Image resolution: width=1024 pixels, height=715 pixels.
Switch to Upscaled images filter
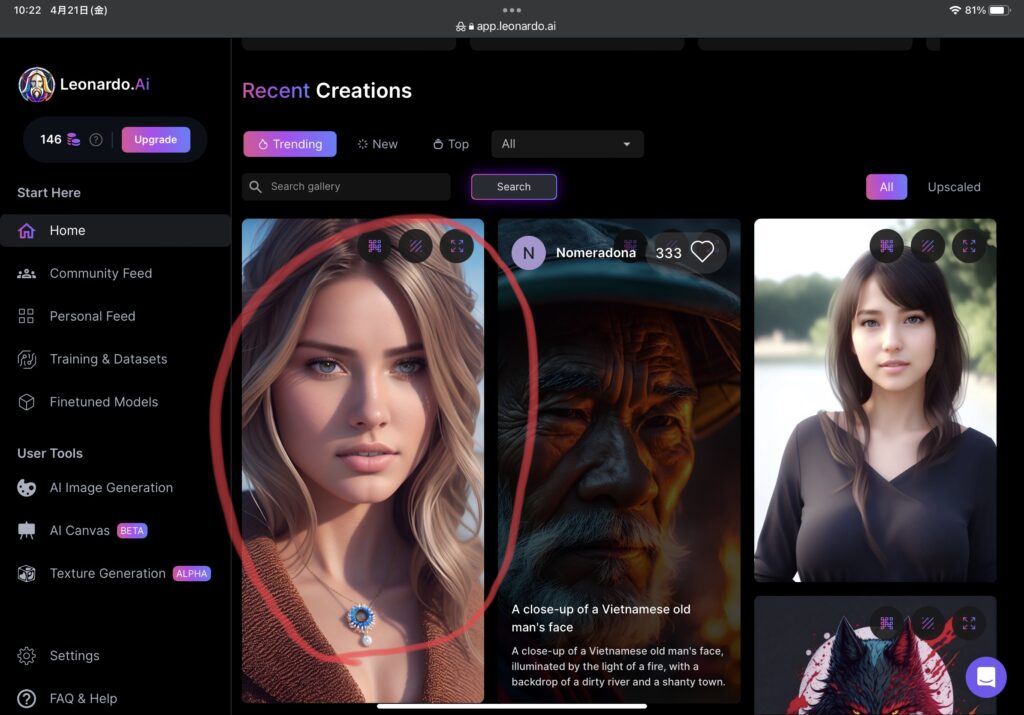[x=953, y=187]
